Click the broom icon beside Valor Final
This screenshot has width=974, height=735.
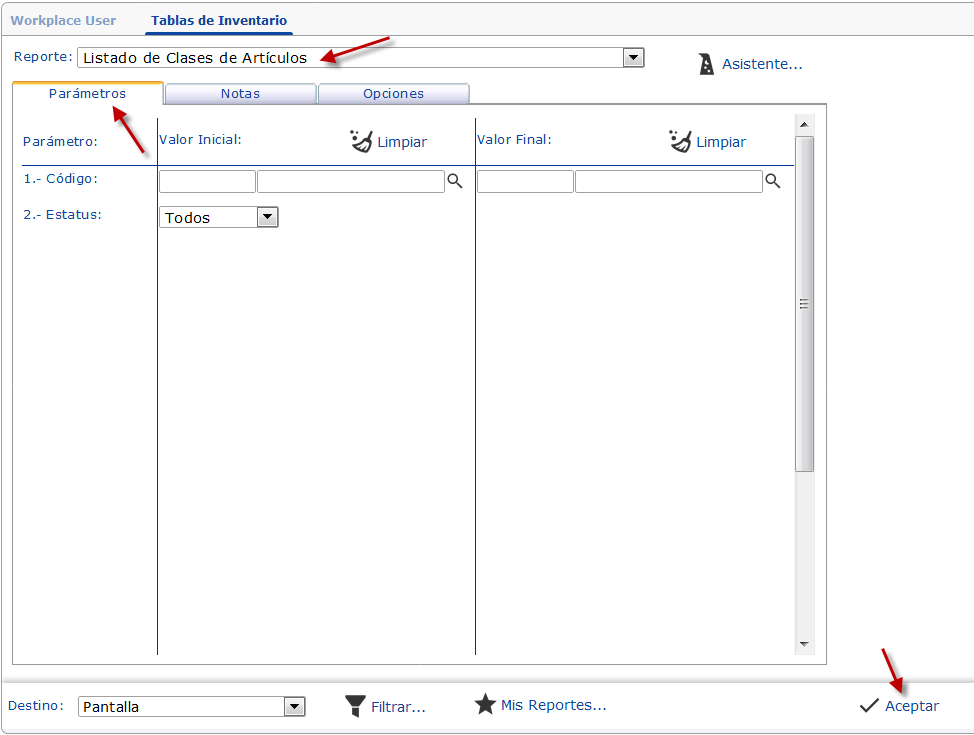[x=680, y=141]
